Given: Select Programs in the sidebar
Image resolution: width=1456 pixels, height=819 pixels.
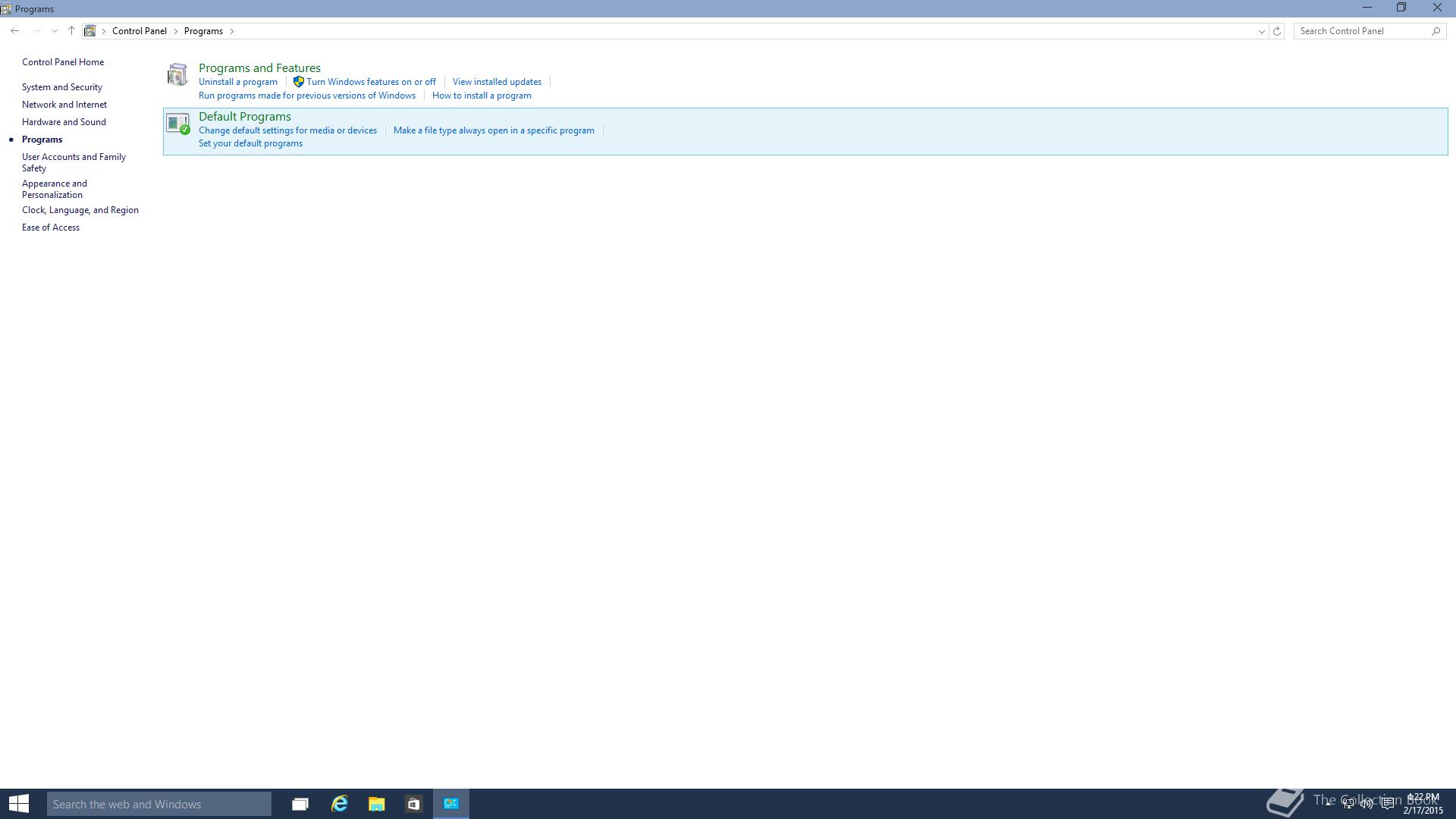Looking at the screenshot, I should pos(42,140).
